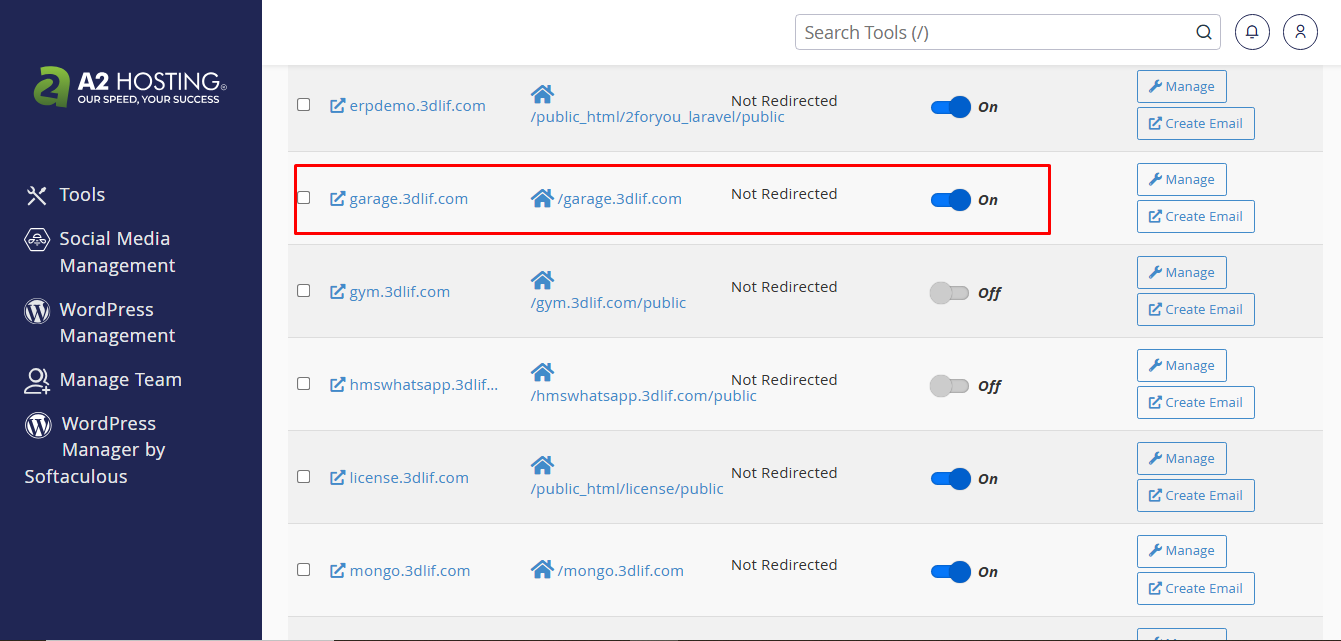Open the notification bell icon
This screenshot has width=1341, height=641.
(1252, 32)
